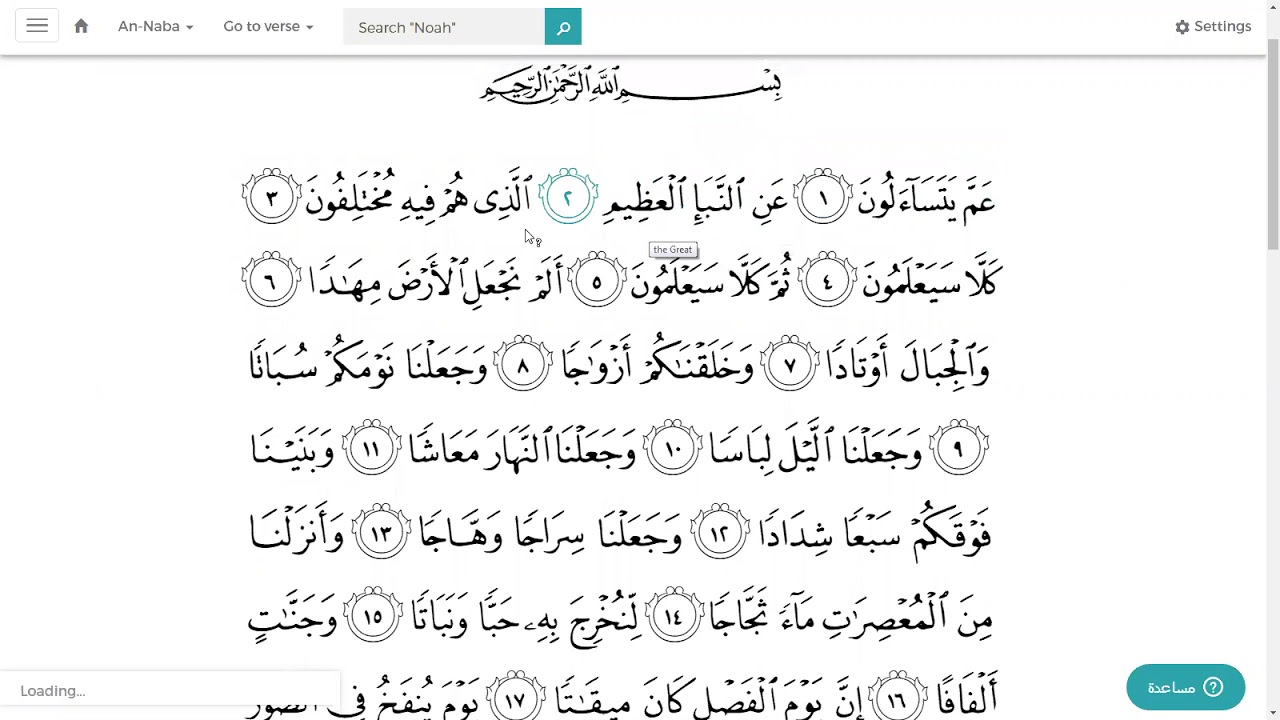
Task: Go to the home page icon
Action: pyautogui.click(x=81, y=27)
